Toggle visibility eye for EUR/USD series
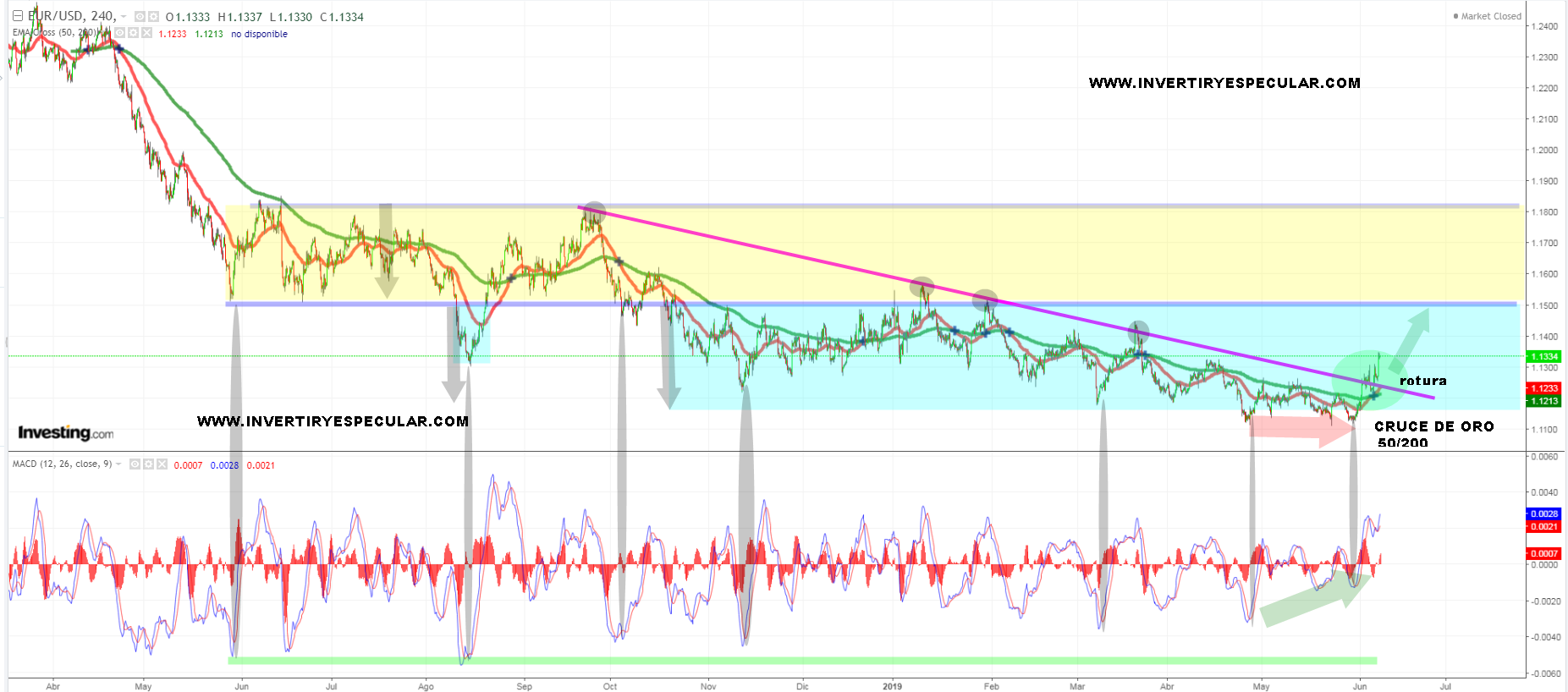Screen dimensions: 1568x692 point(140,17)
